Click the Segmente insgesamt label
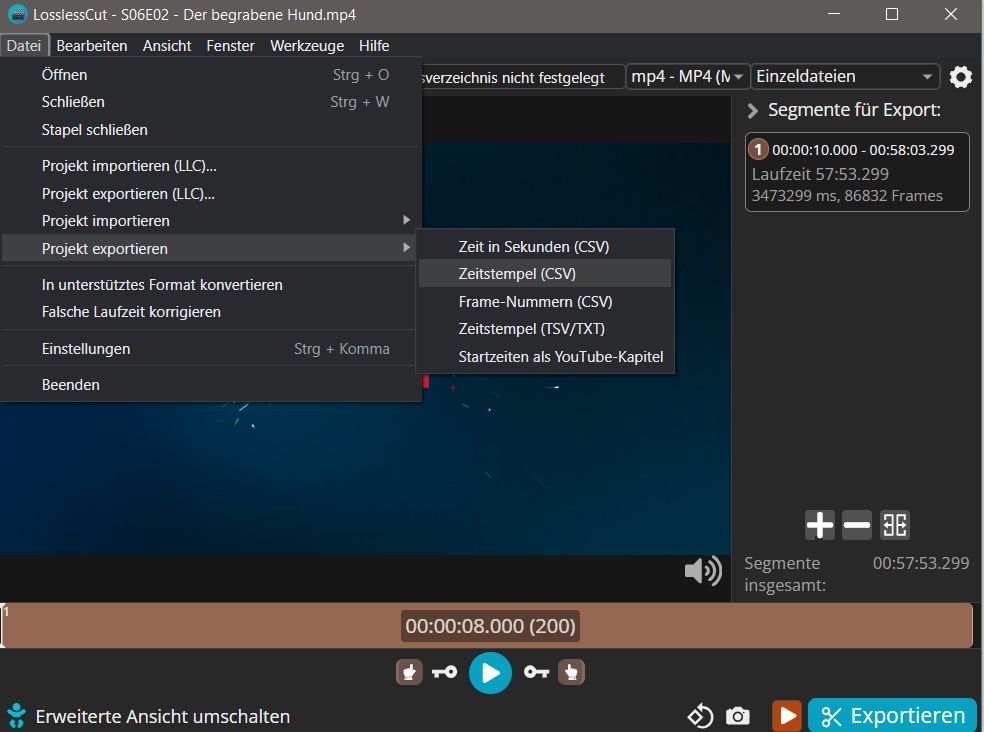This screenshot has width=984, height=732. (x=784, y=574)
